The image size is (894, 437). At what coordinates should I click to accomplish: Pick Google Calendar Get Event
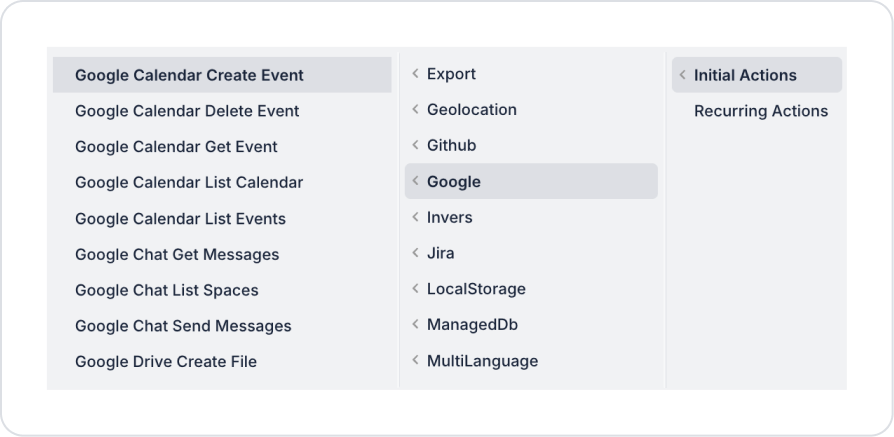point(222,147)
